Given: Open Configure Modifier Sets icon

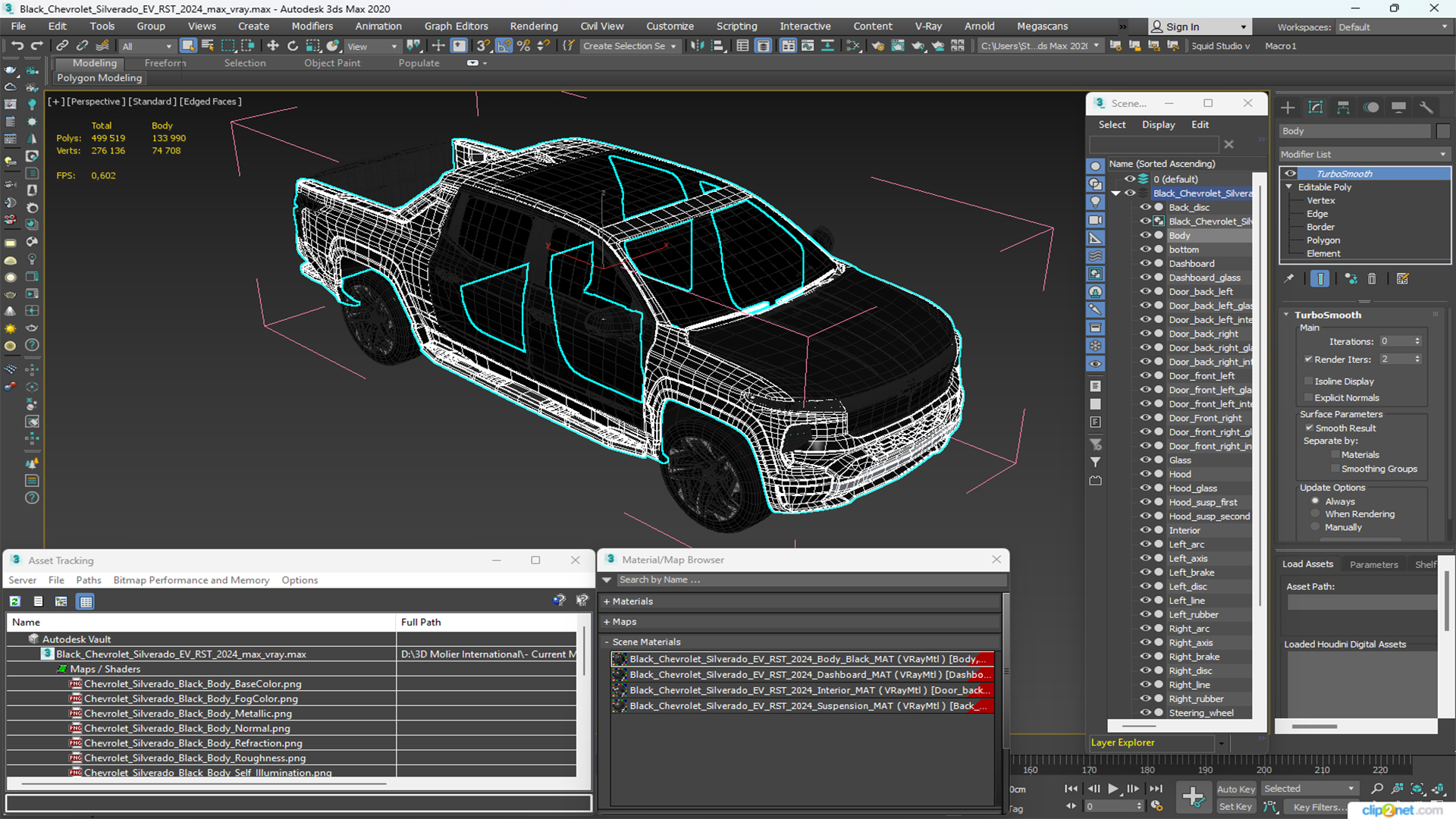Looking at the screenshot, I should click(1403, 278).
